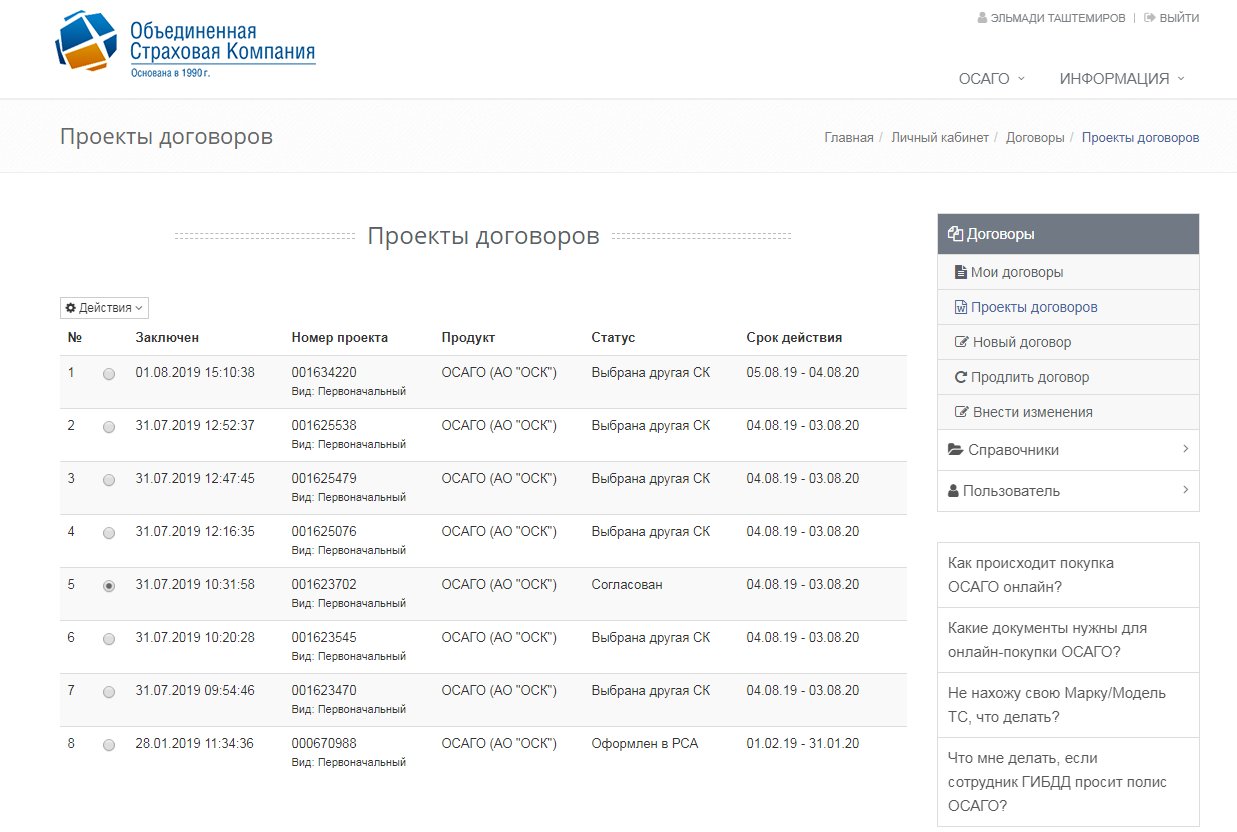The width and height of the screenshot is (1237, 832).
Task: Click the file icon beside Проекты договоров in sidebar
Action: point(961,307)
